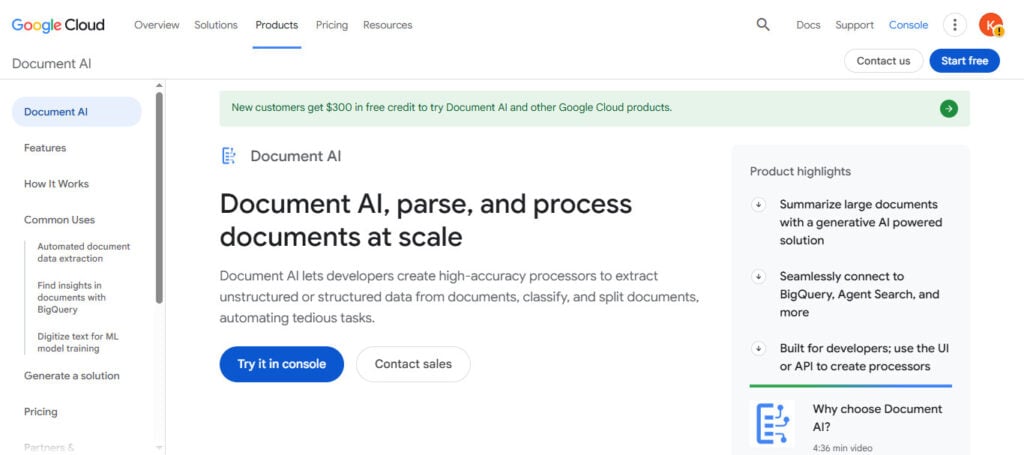Click green arrow in free credit banner
Viewport: 1024px width, 455px height.
pyautogui.click(x=949, y=108)
